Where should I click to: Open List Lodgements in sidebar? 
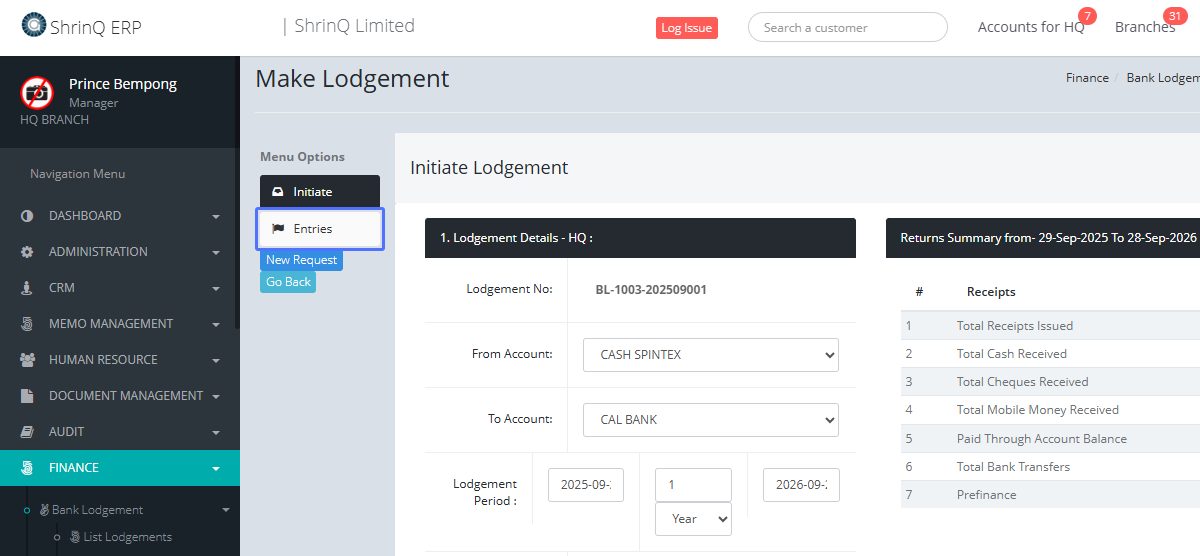127,537
